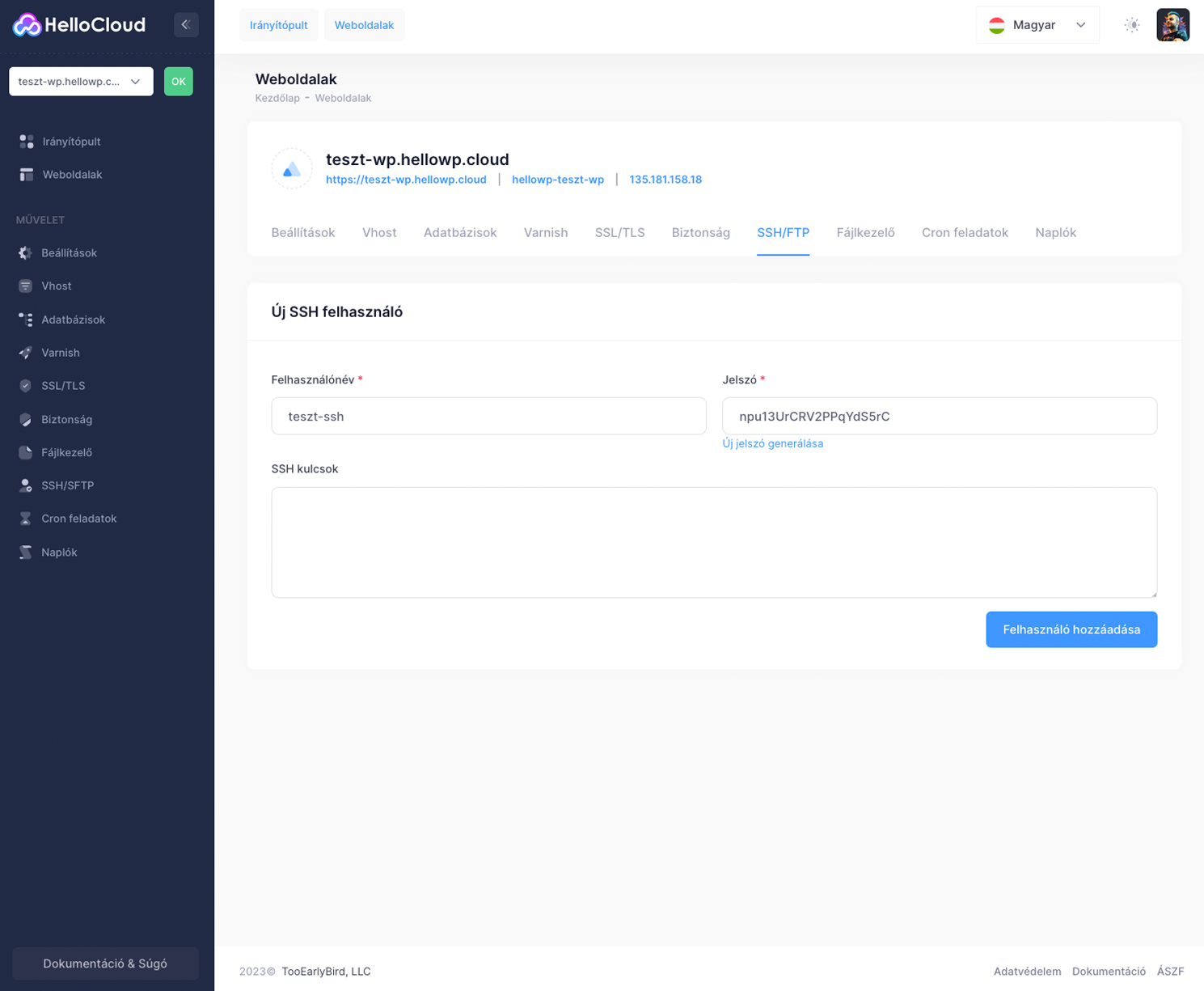Image resolution: width=1204 pixels, height=991 pixels.
Task: Open the site selector dropdown teszt-wp.hellowp.c...
Action: coord(81,82)
